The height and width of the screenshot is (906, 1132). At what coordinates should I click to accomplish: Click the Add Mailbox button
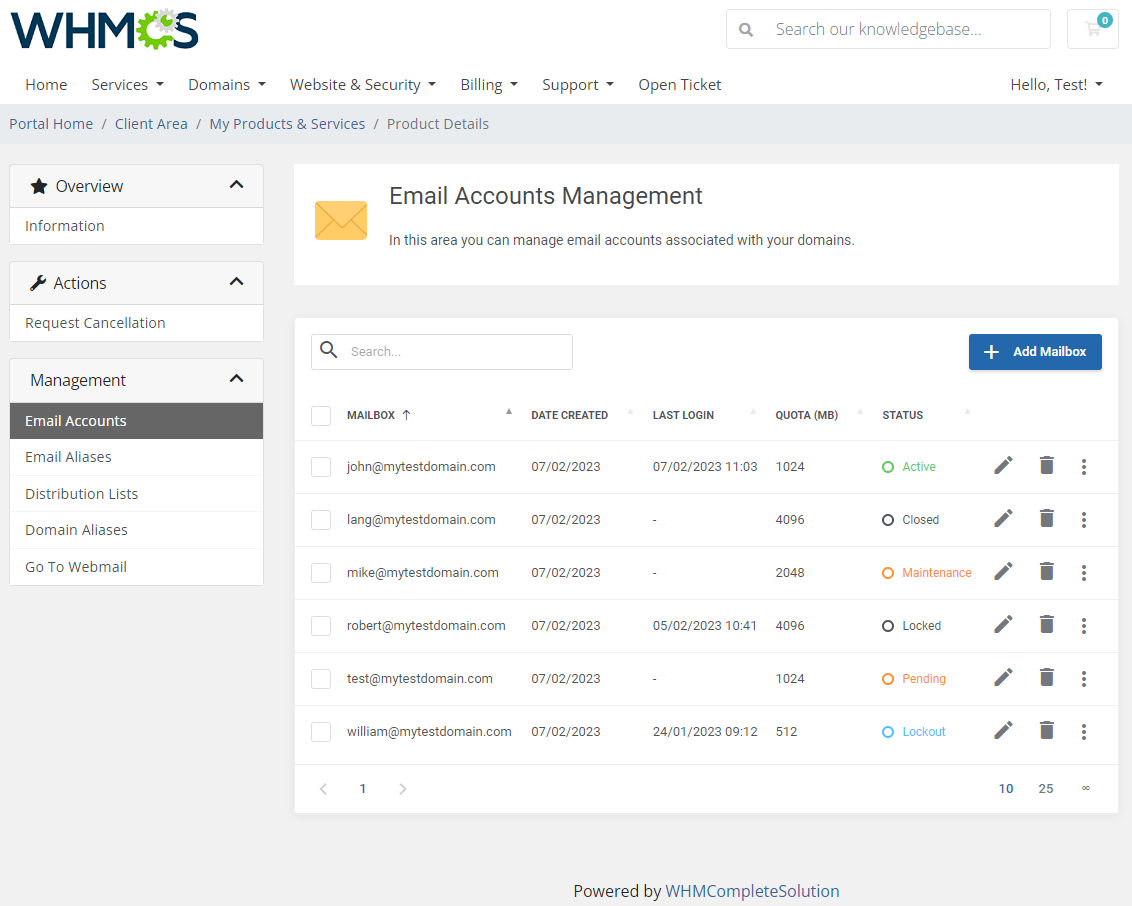coord(1035,352)
